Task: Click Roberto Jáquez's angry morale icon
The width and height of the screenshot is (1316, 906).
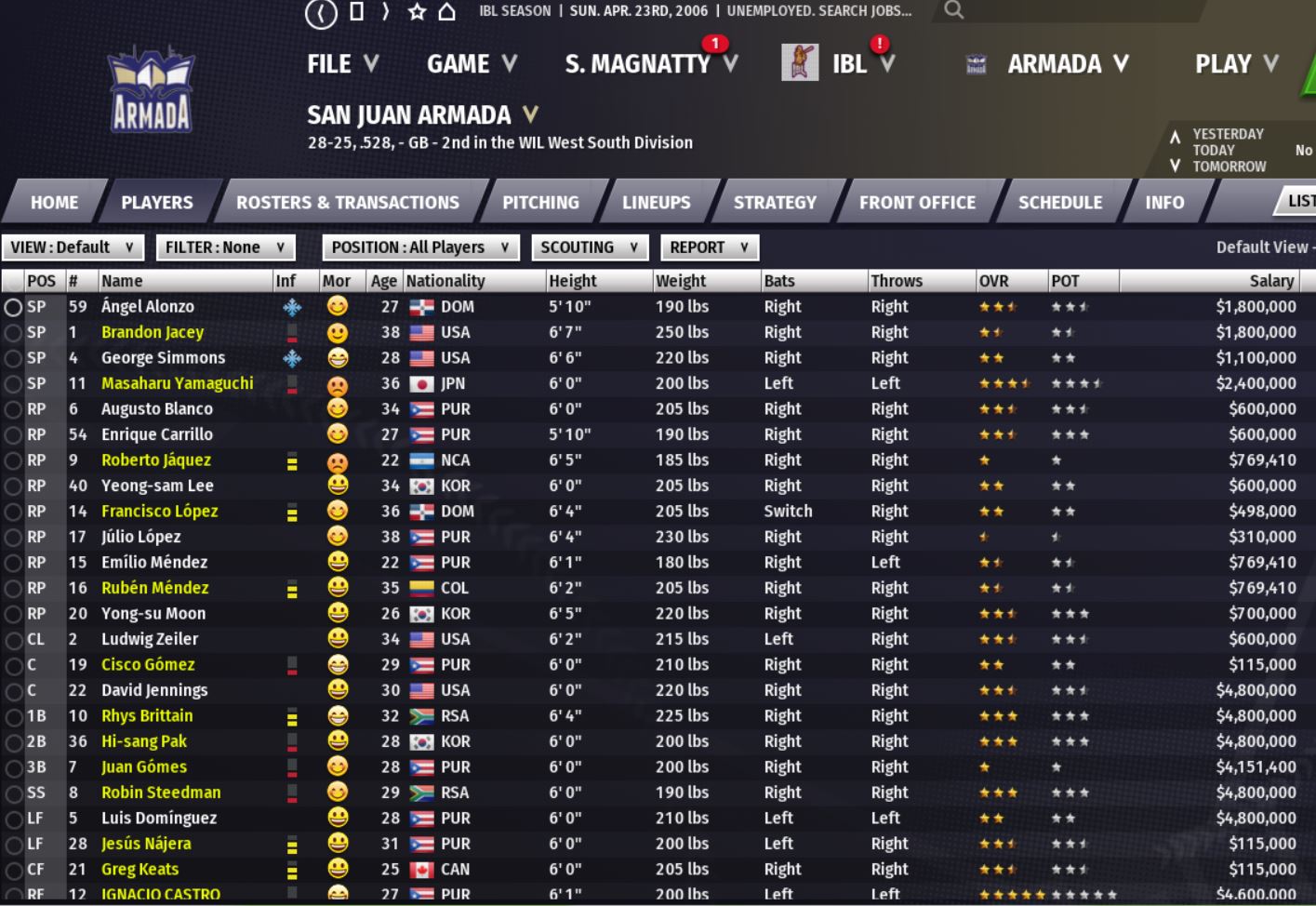Action: coord(338,461)
